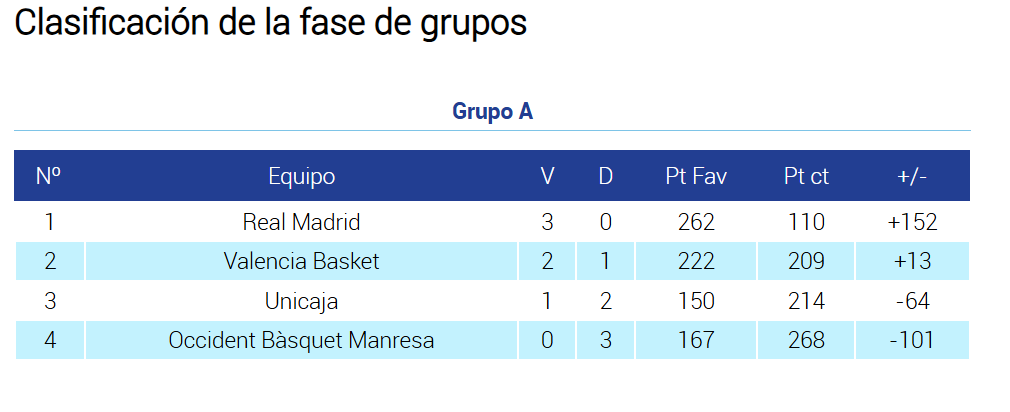Open the Real Madrid team entry
Screen dimensions: 1010x412
tap(301, 222)
